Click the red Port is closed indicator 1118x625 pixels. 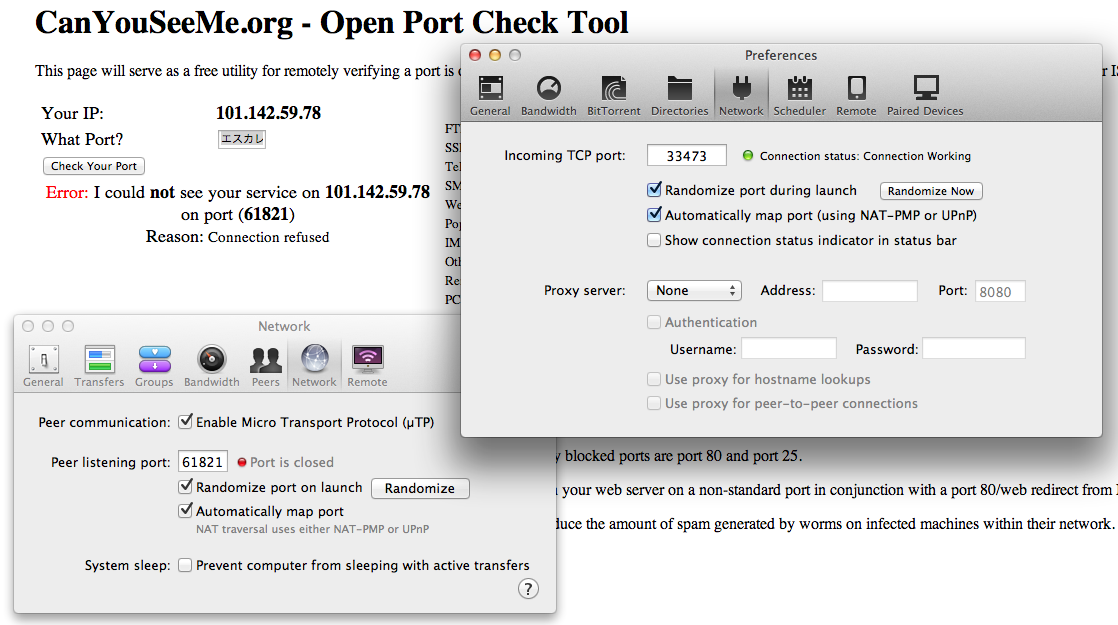[x=242, y=463]
